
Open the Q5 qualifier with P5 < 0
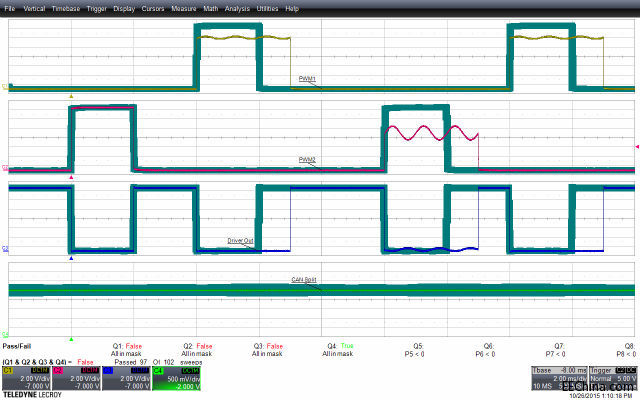(x=415, y=350)
